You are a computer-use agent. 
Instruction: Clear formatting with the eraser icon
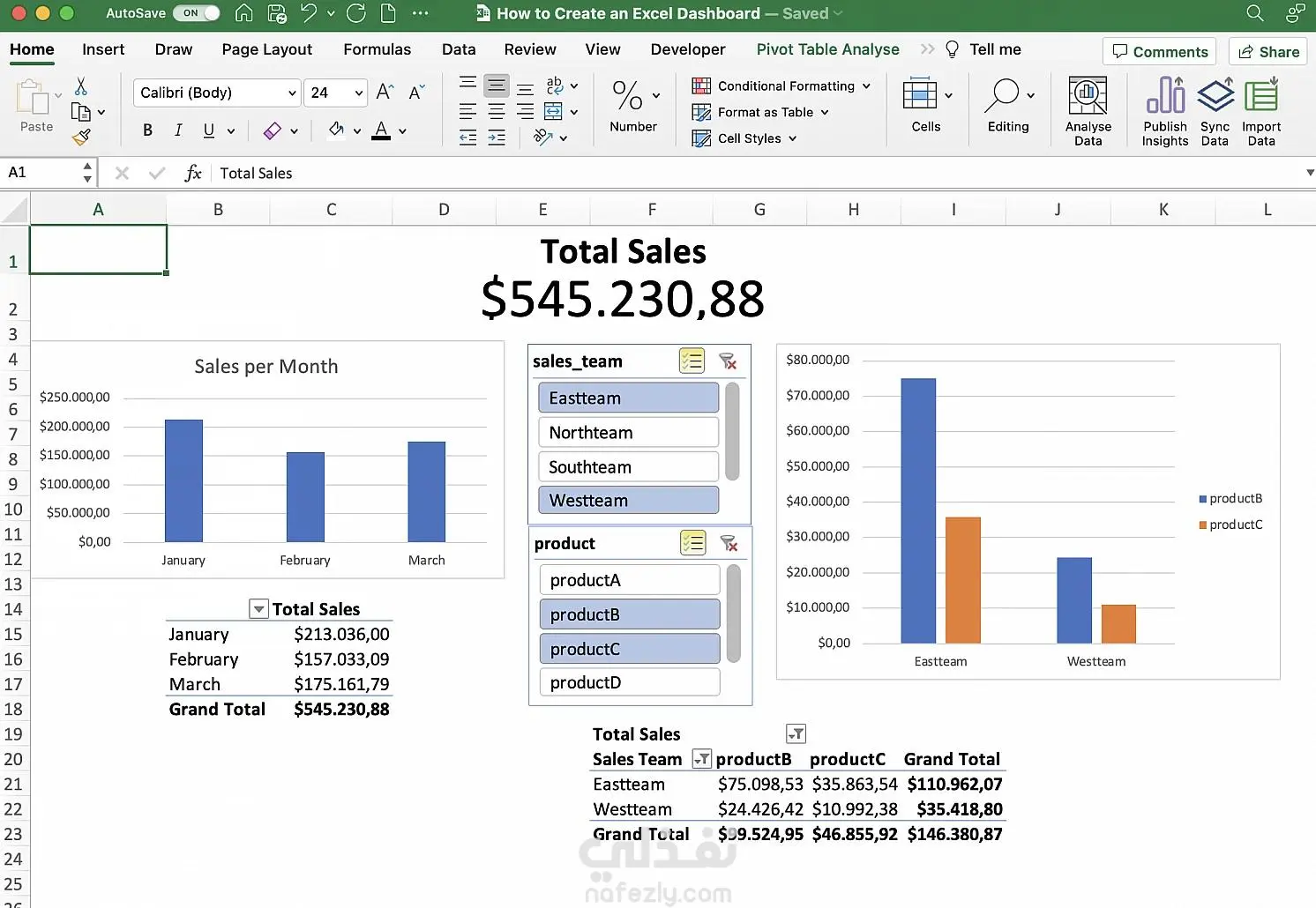(273, 130)
